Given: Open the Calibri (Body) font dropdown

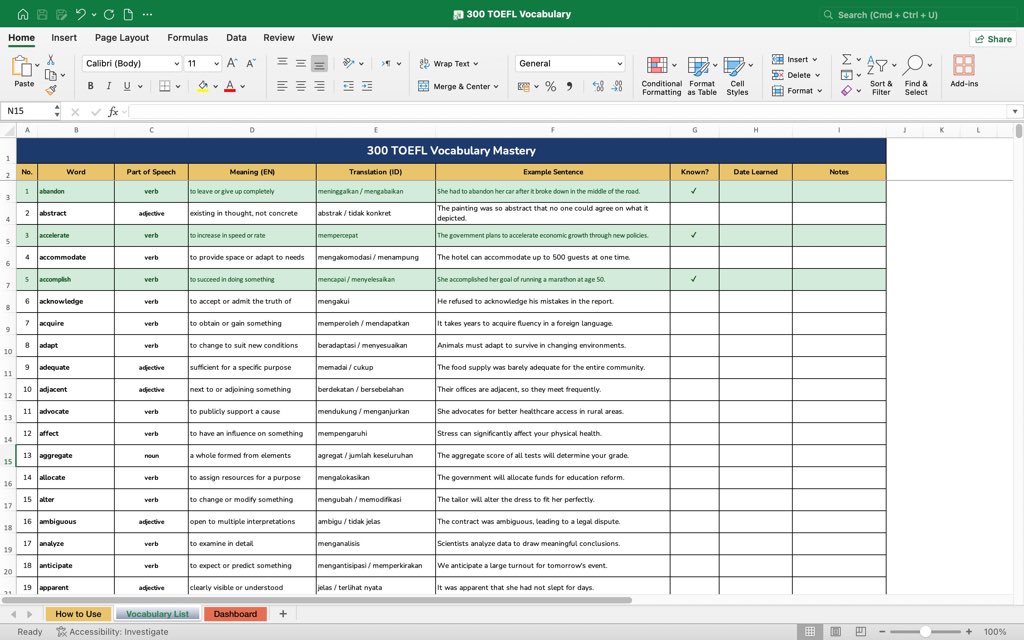Looking at the screenshot, I should pyautogui.click(x=176, y=63).
